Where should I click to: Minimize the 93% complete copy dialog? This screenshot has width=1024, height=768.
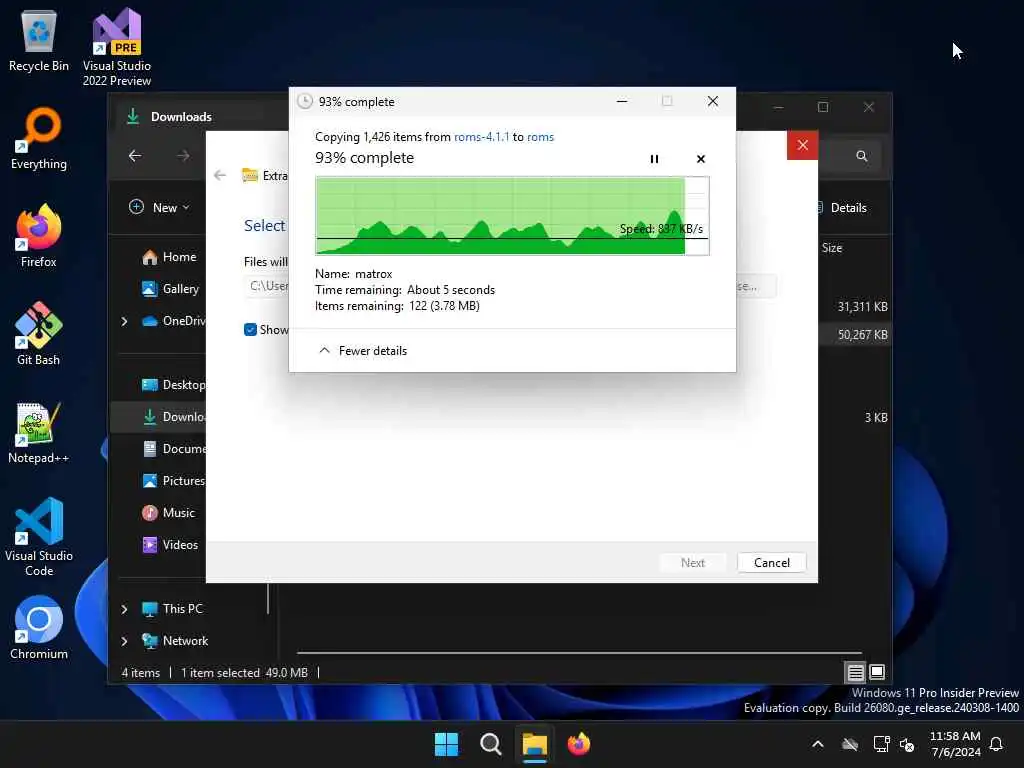pos(622,101)
